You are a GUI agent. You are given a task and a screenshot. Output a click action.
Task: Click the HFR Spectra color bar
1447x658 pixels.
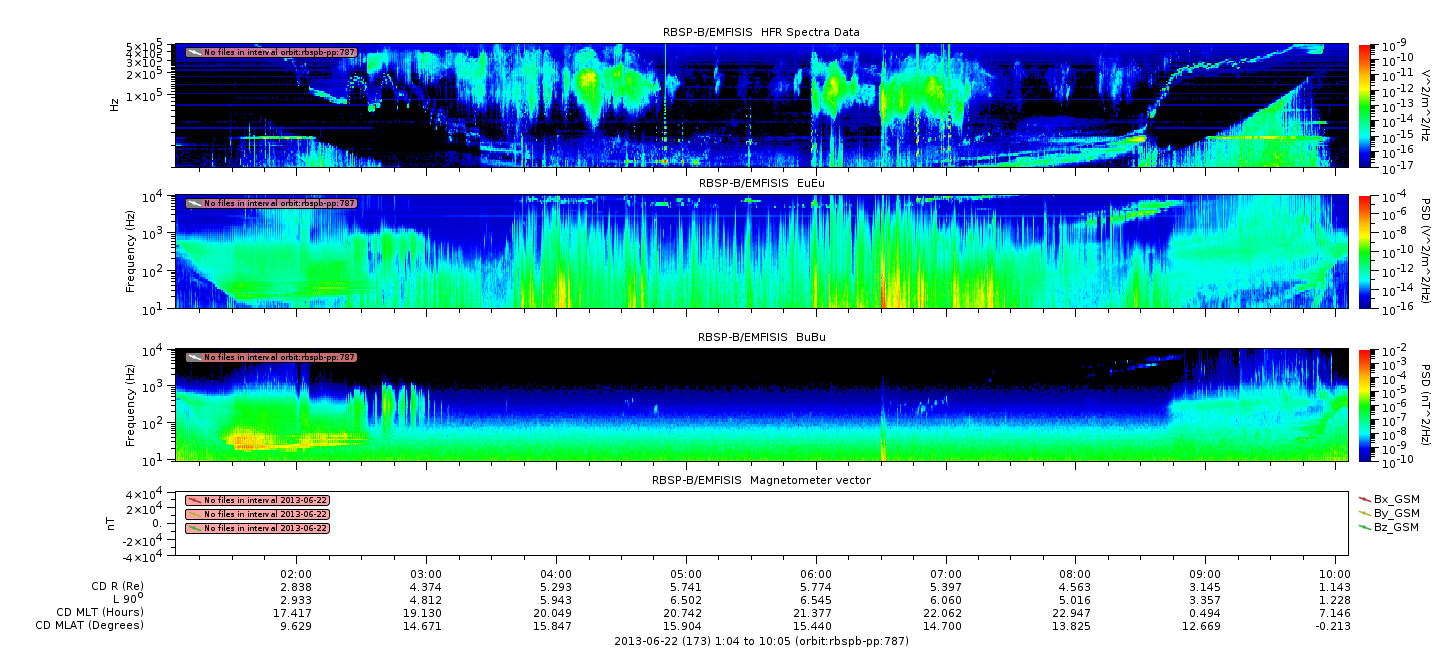[x=1365, y=105]
